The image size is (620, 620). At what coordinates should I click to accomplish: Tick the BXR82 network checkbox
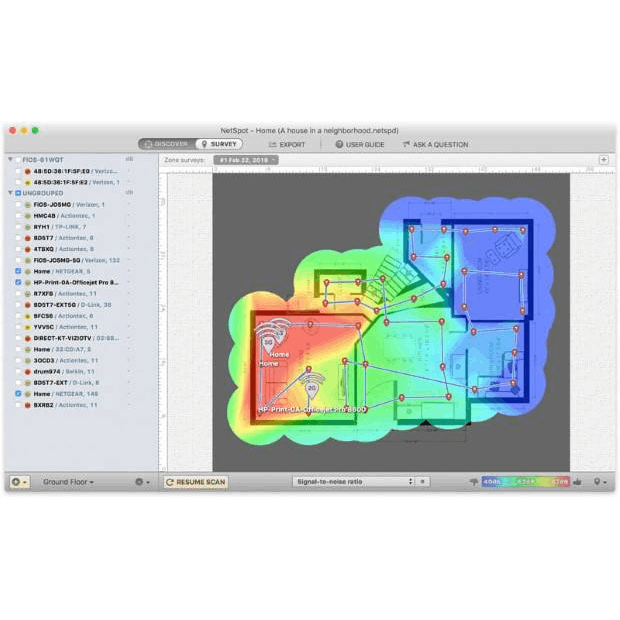point(18,405)
